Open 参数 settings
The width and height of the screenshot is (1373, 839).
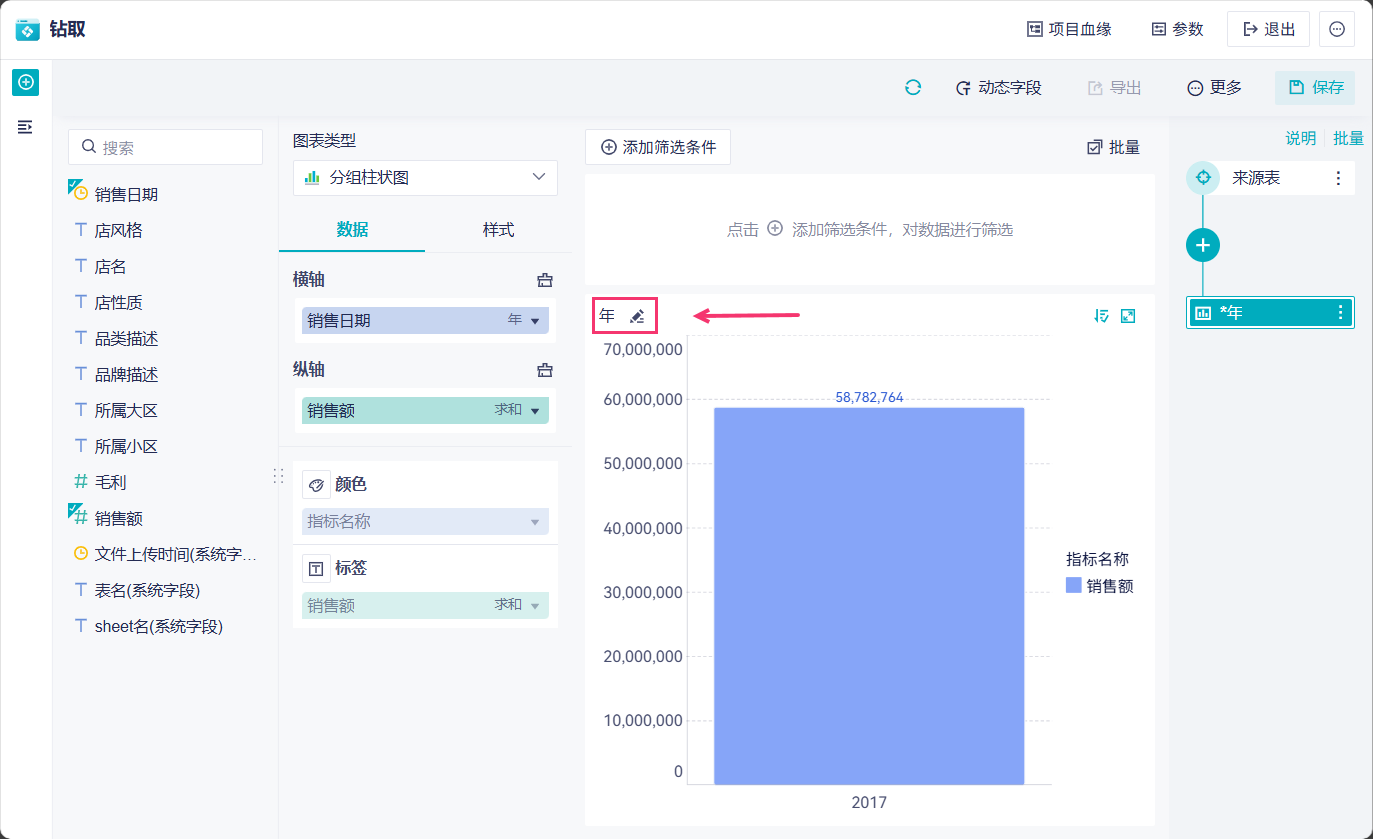click(x=1177, y=29)
